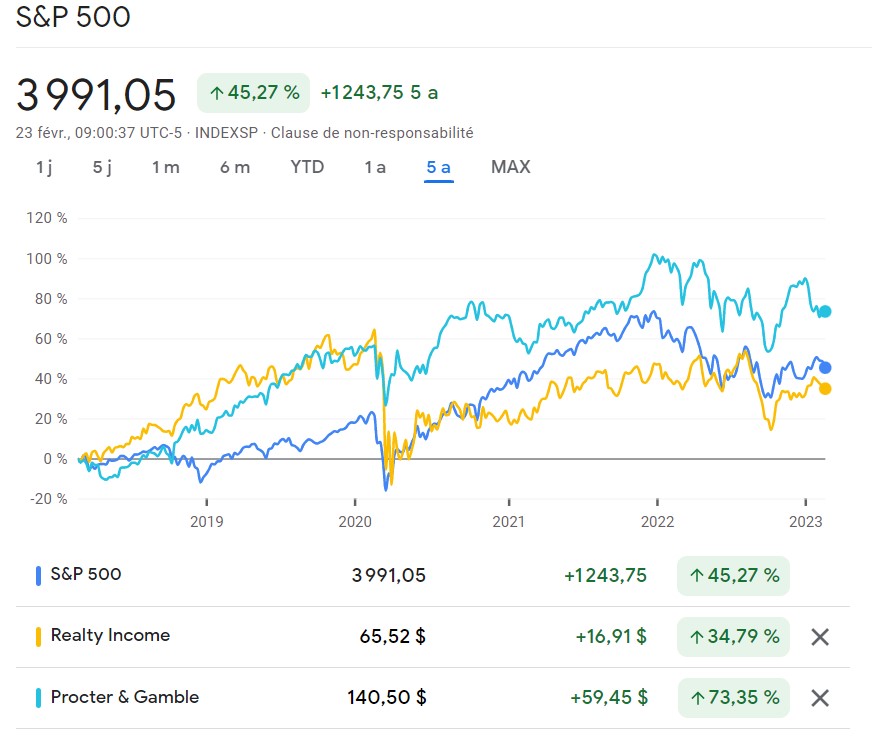Image resolution: width=872 pixels, height=740 pixels.
Task: Click the blue S&P 500 color marker
Action: click(38, 576)
